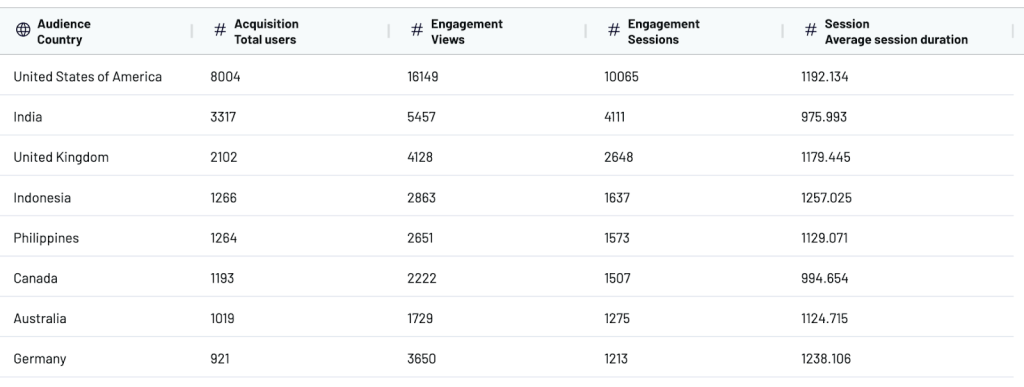Click session duration 1129.071
Screen dimensions: 1024x387
(824, 238)
